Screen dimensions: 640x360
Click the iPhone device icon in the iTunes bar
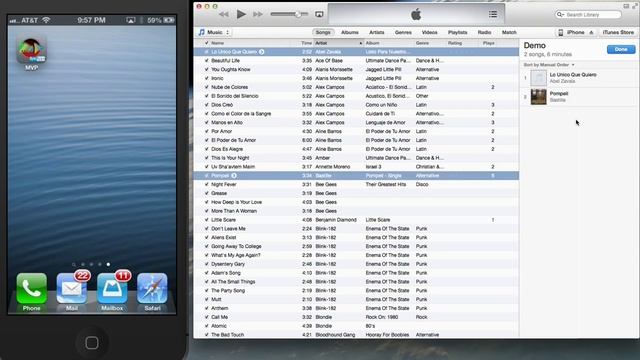click(x=561, y=32)
